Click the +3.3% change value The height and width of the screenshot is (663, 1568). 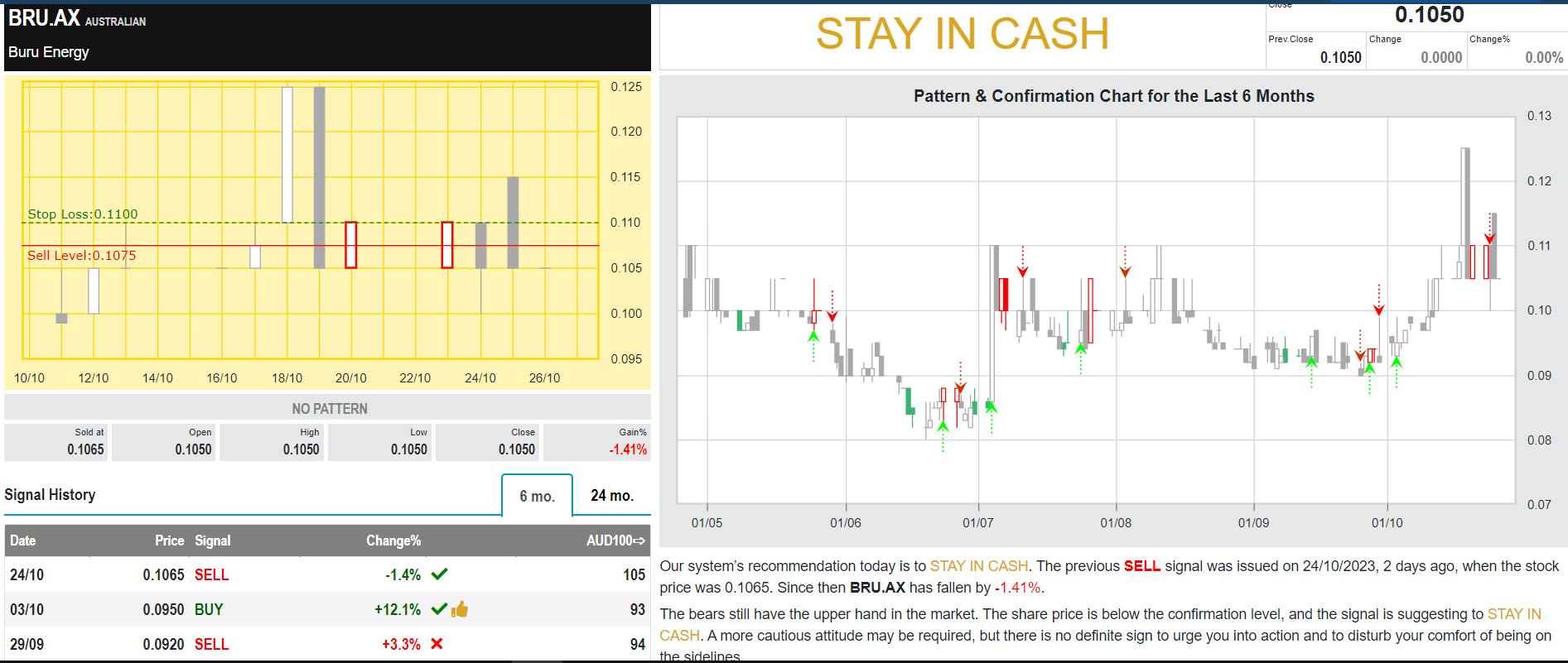pyautogui.click(x=401, y=644)
